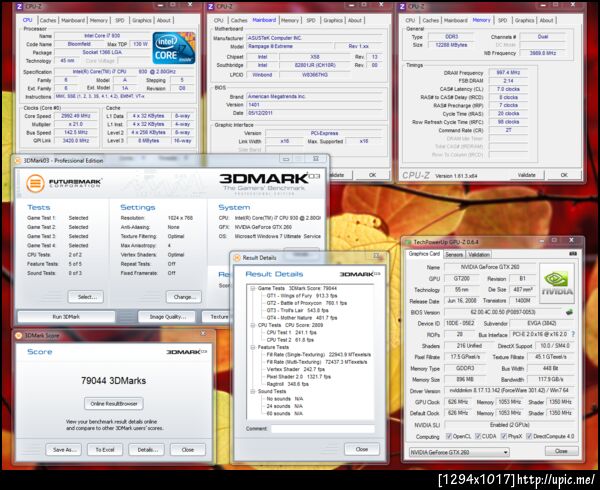
Task: Open Memory tab in the CPU-Z window showing Mainboard
Action: tap(290, 20)
